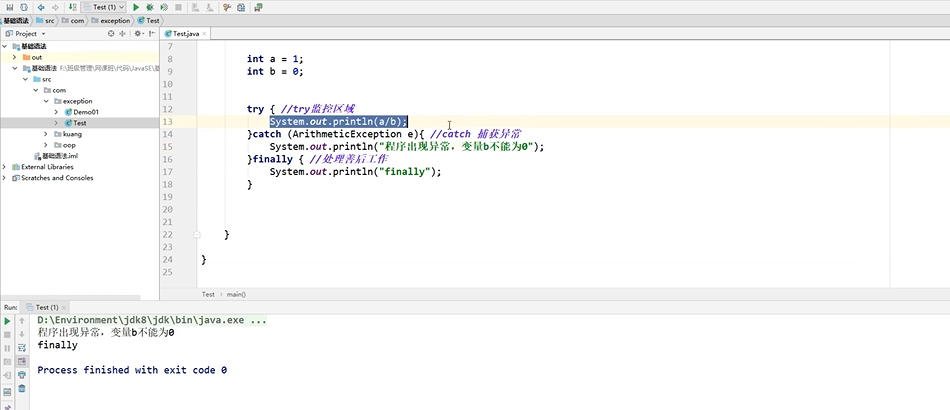Click Test in the editor bottom breadcrumb
950x410 pixels.
[x=208, y=294]
